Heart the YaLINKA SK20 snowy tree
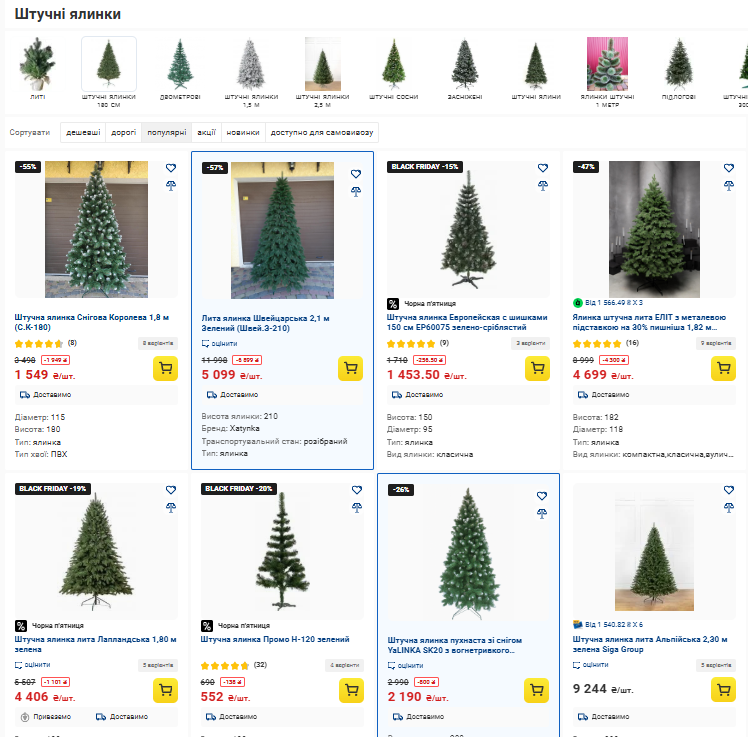This screenshot has height=737, width=748. coord(542,496)
